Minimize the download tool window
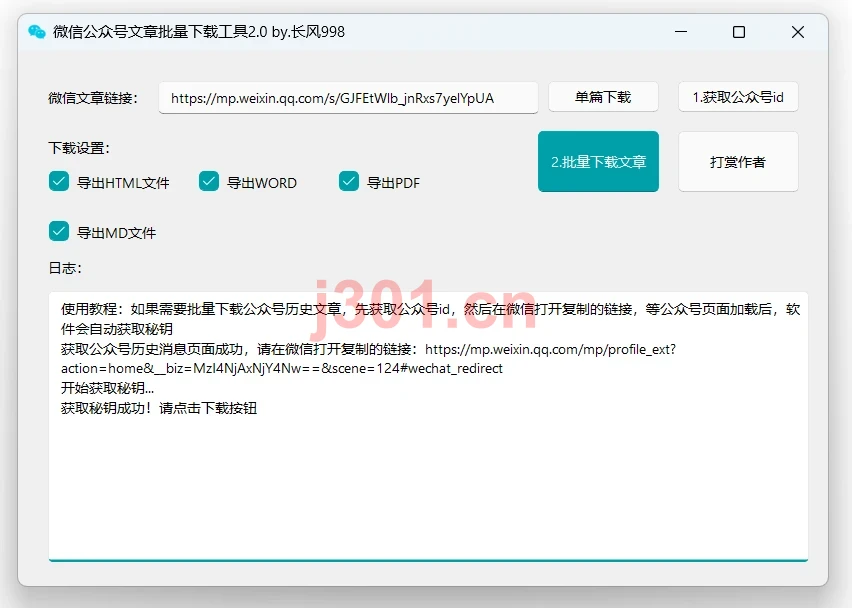This screenshot has width=852, height=608. tap(681, 32)
